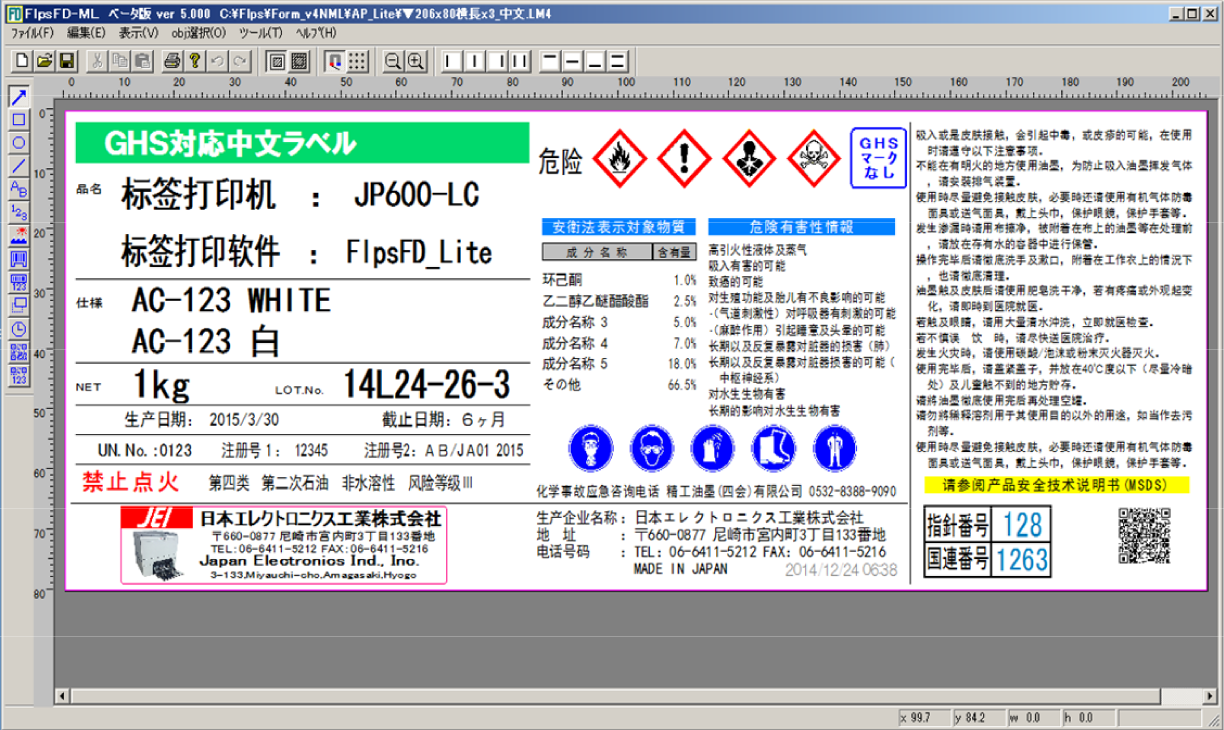Open the ヘルプ(H) menu
The height and width of the screenshot is (730, 1224).
pos(315,33)
